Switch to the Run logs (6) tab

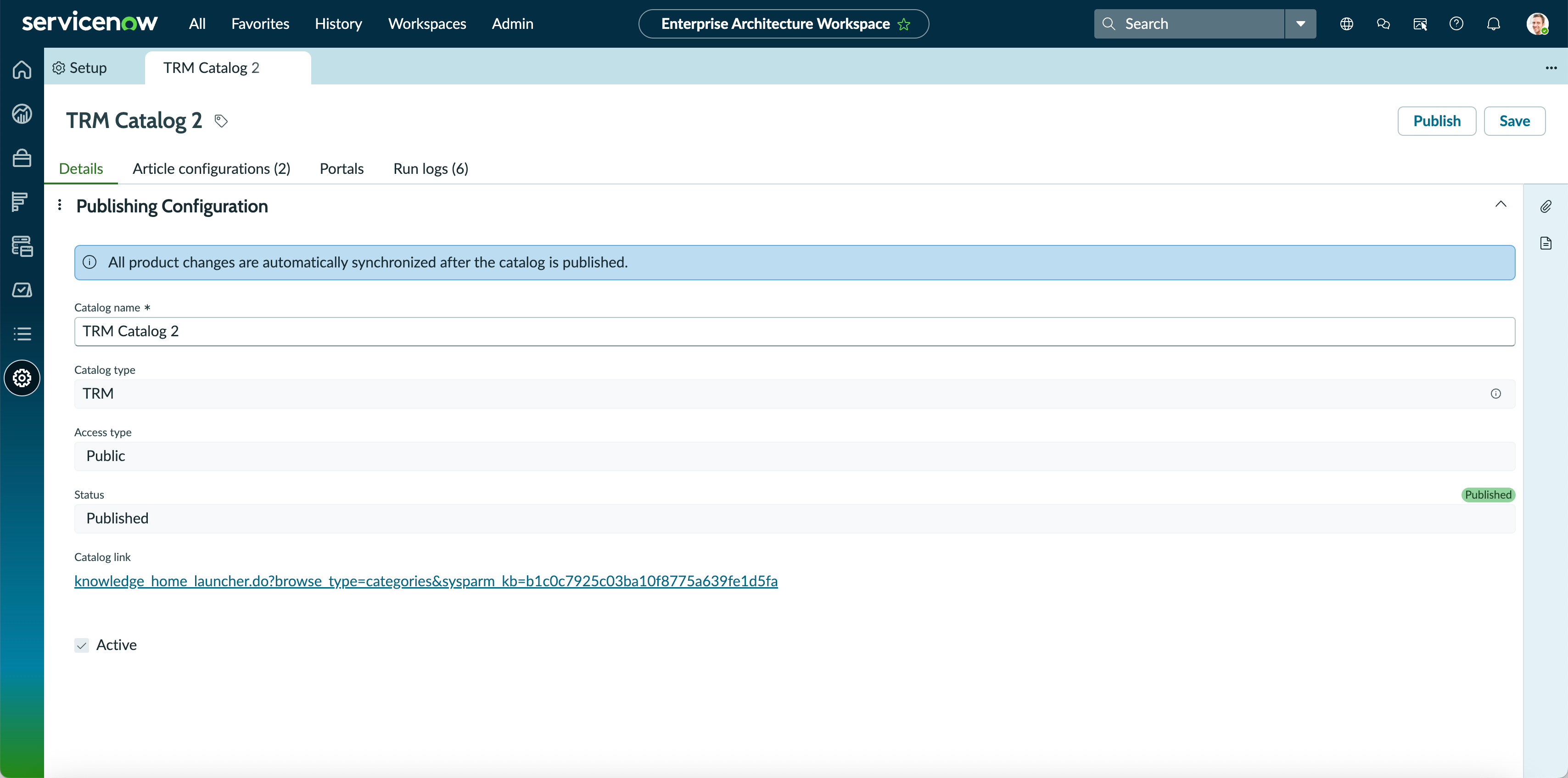point(431,168)
